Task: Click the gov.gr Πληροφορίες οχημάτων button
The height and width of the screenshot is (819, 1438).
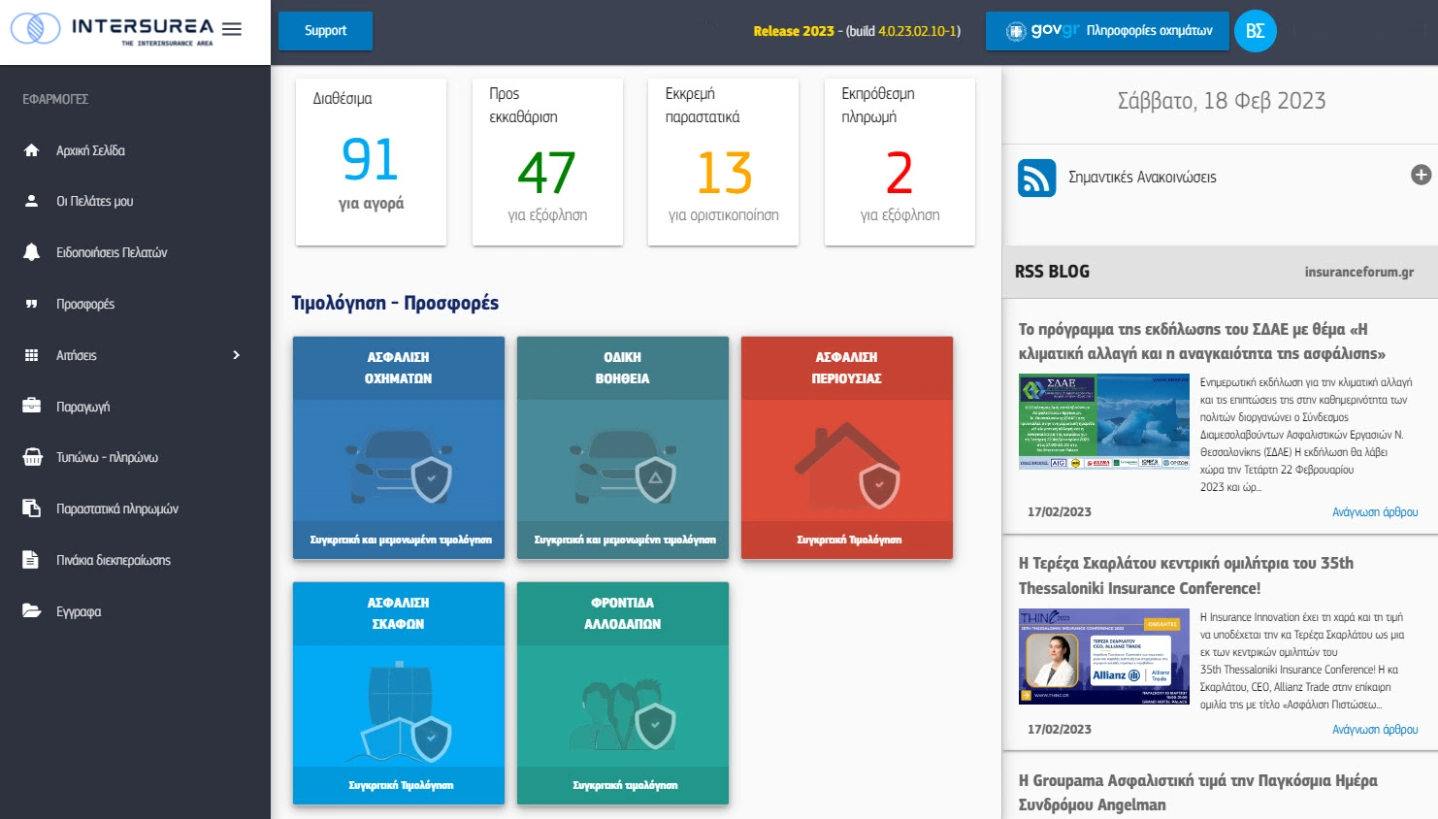Action: (1106, 31)
